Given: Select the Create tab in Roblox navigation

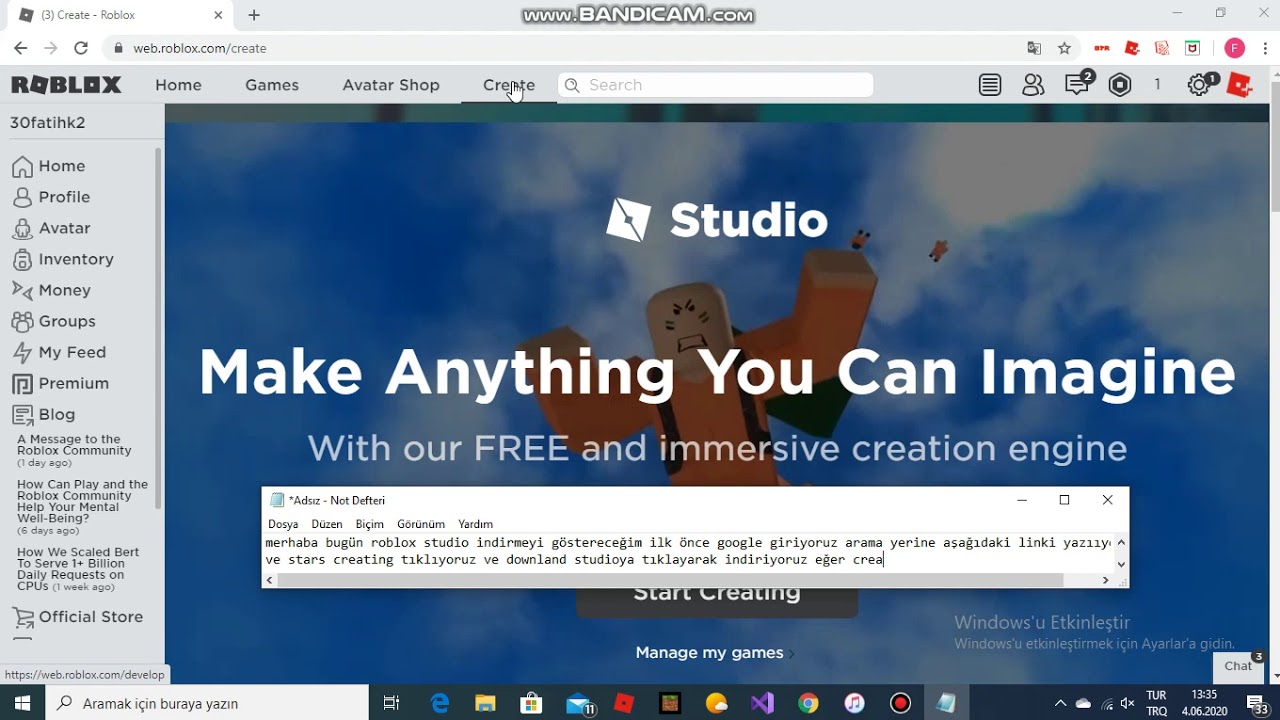Looking at the screenshot, I should [x=509, y=85].
